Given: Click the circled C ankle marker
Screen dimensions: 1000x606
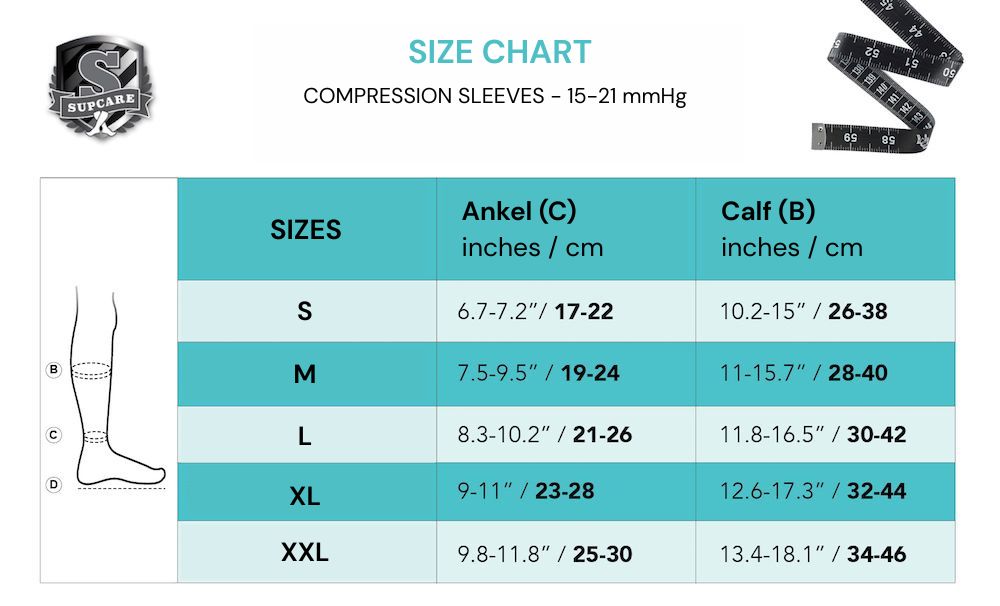Looking at the screenshot, I should tap(54, 435).
